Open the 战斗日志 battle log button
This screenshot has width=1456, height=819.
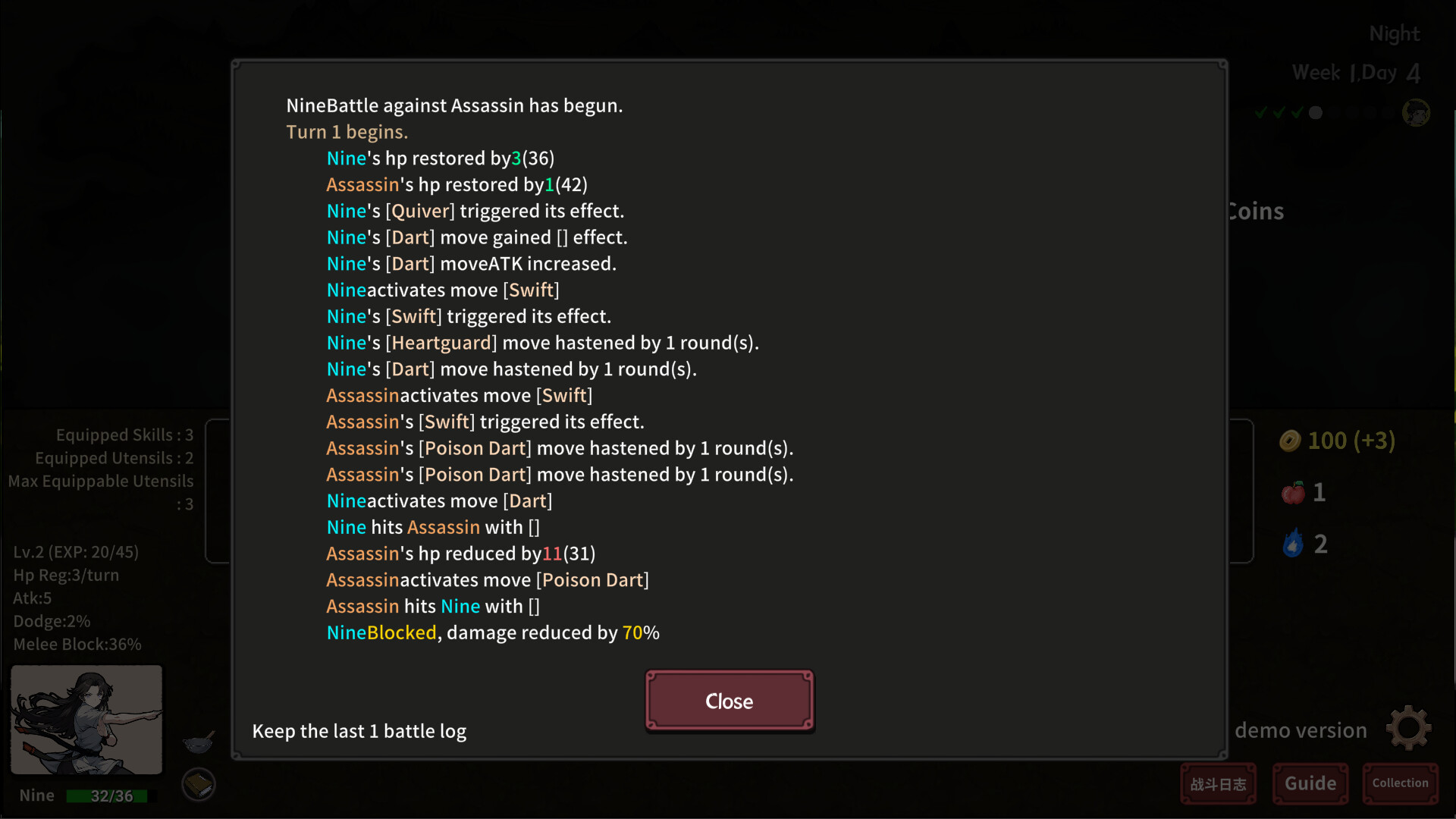pos(1218,783)
